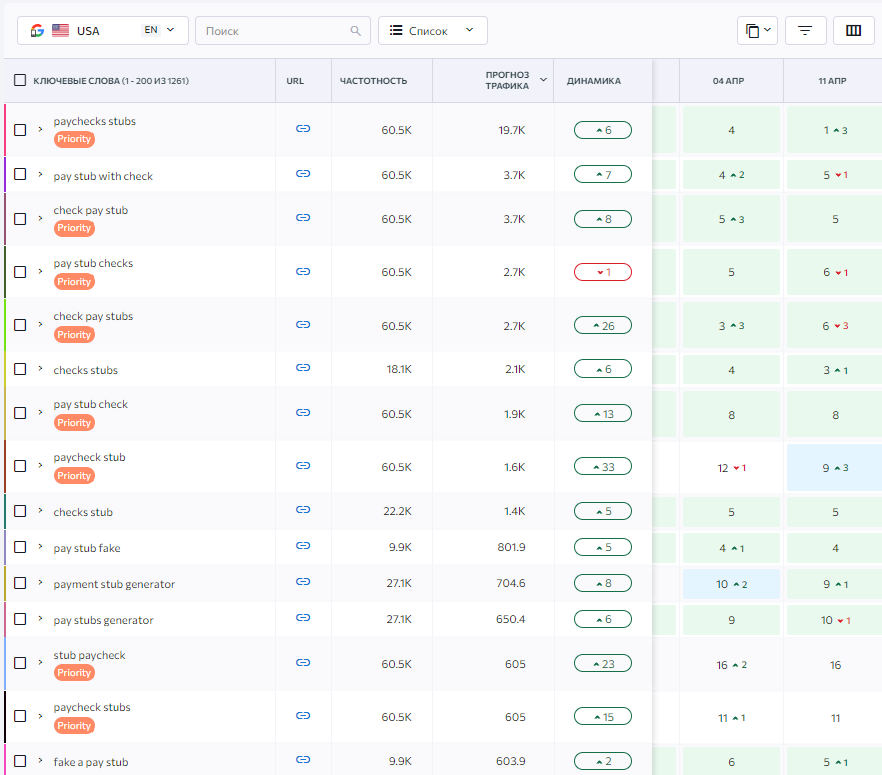Click dynamics badge +23 for stub paycheck

coord(602,664)
